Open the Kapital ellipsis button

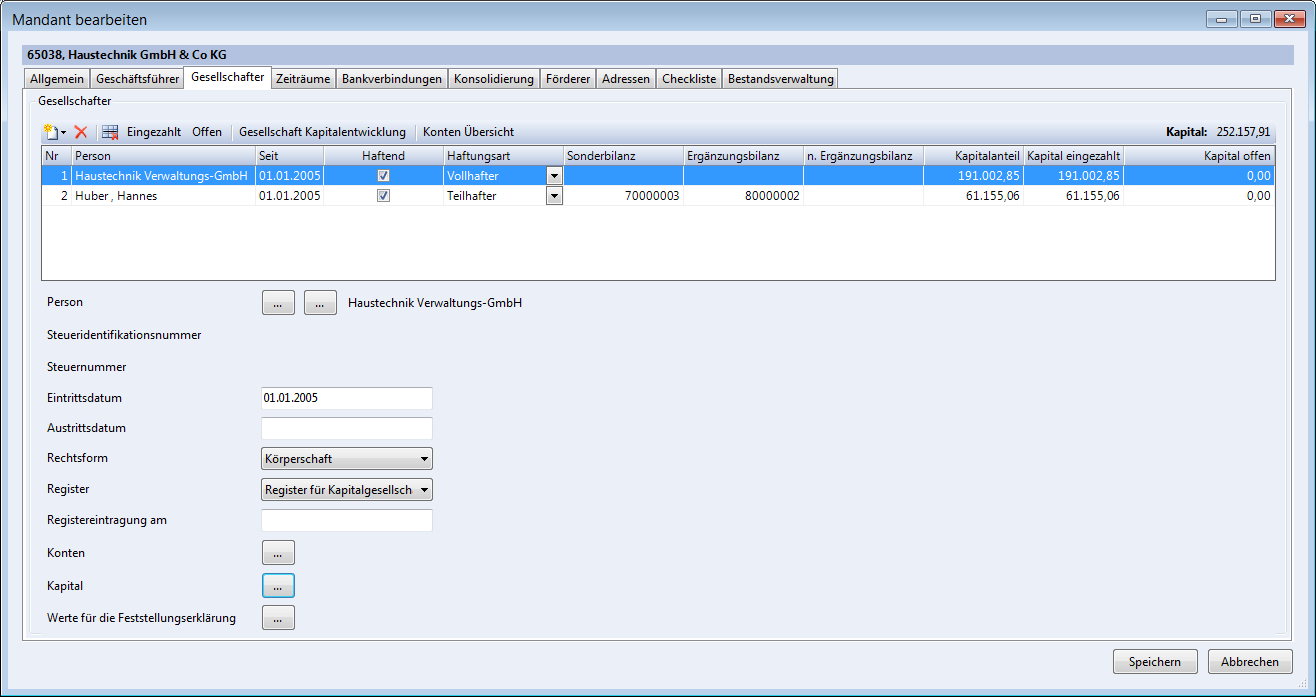click(278, 586)
